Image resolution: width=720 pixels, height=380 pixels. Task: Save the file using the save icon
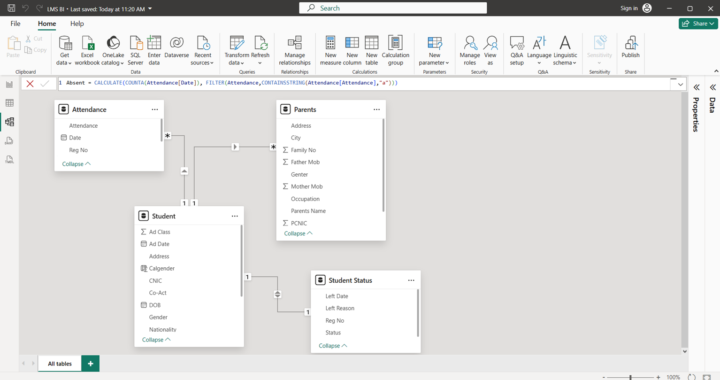(x=11, y=8)
